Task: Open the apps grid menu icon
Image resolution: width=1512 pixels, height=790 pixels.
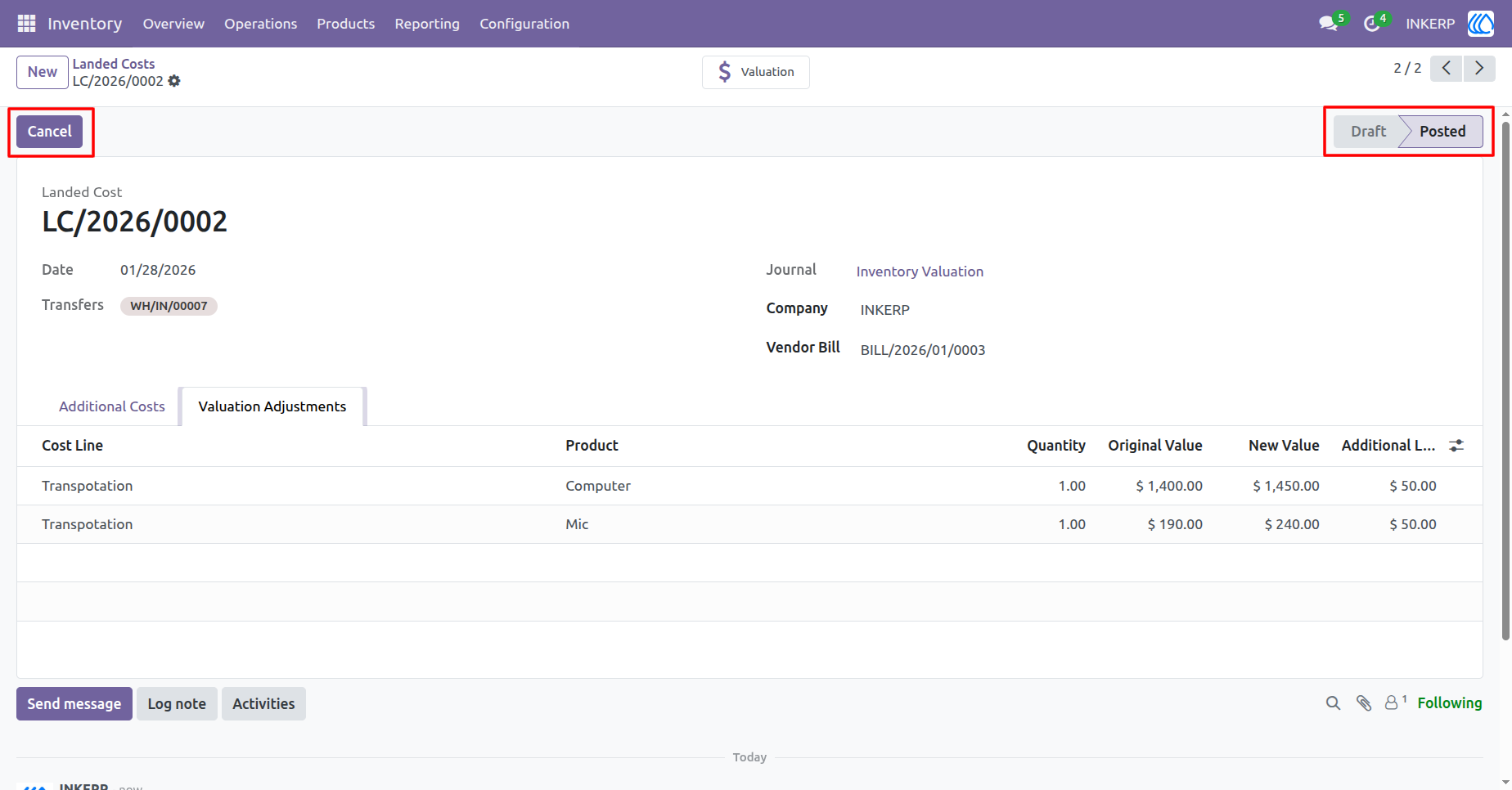Action: [26, 24]
